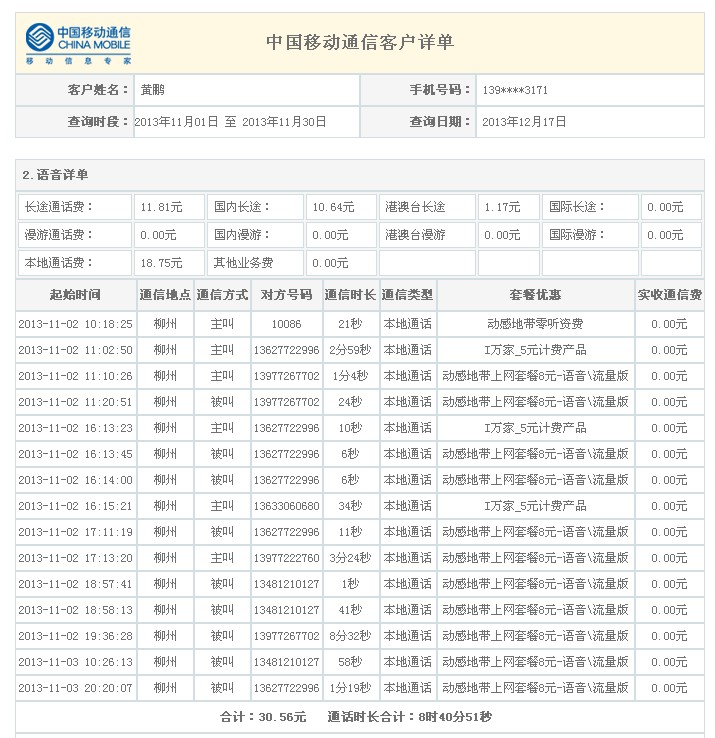715x738 pixels.
Task: Select the duration 34秒
Action: [x=350, y=506]
